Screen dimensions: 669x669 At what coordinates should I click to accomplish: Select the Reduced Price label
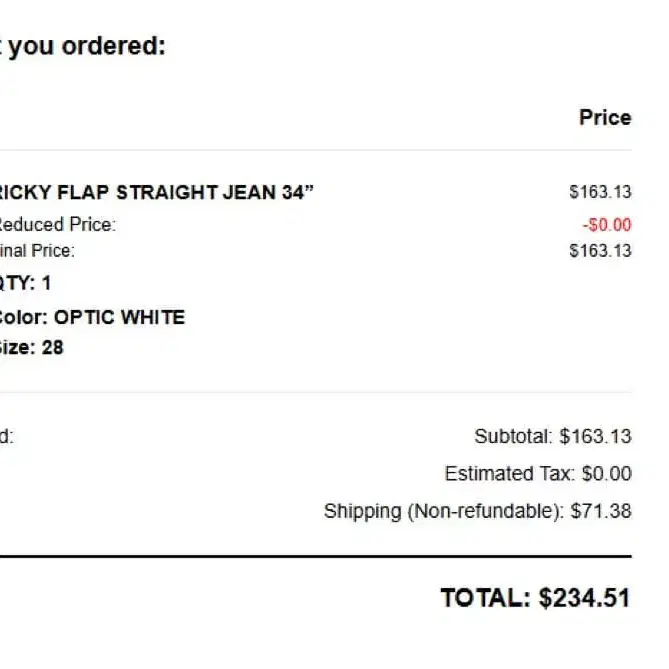57,224
